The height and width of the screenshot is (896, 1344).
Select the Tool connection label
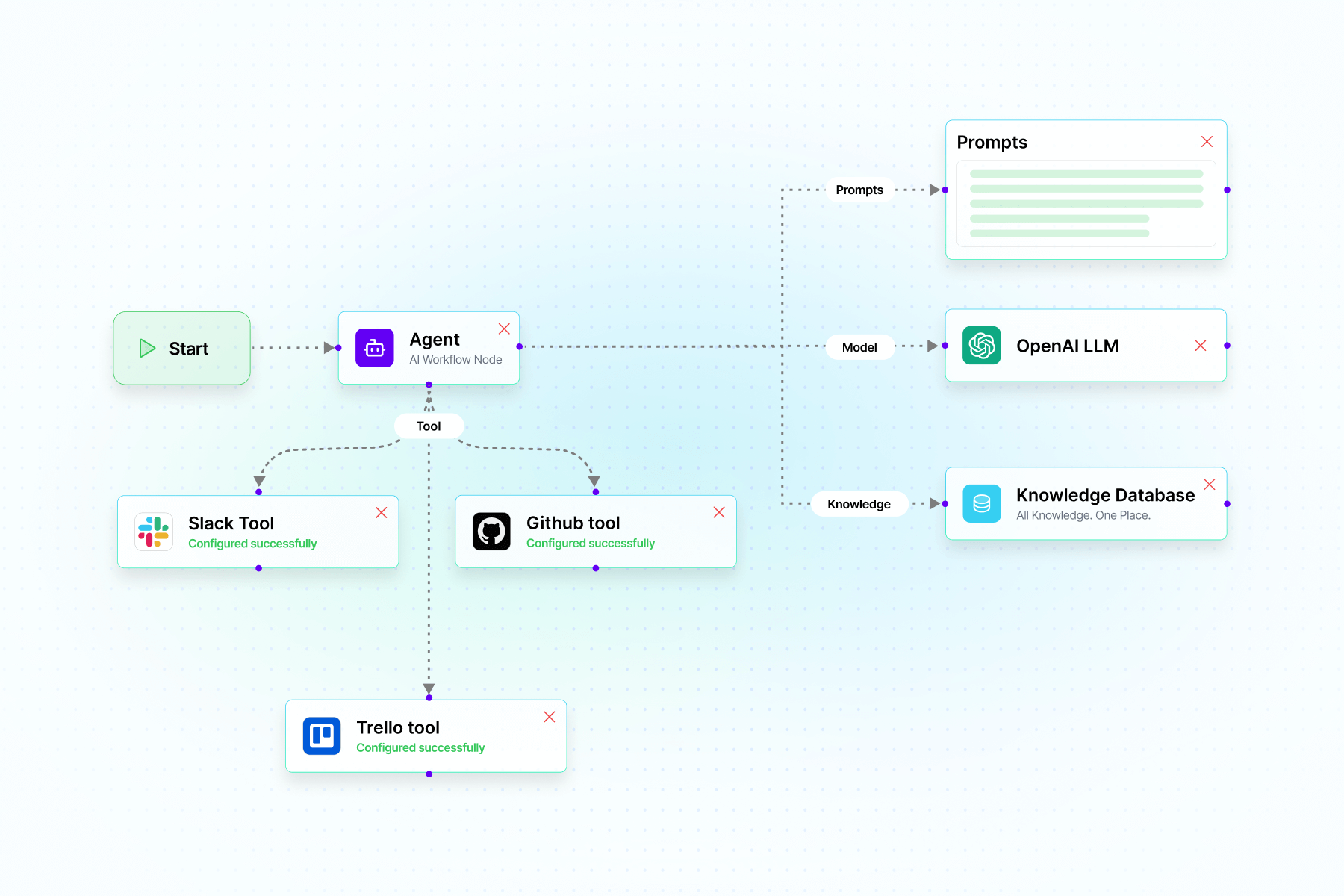click(429, 426)
